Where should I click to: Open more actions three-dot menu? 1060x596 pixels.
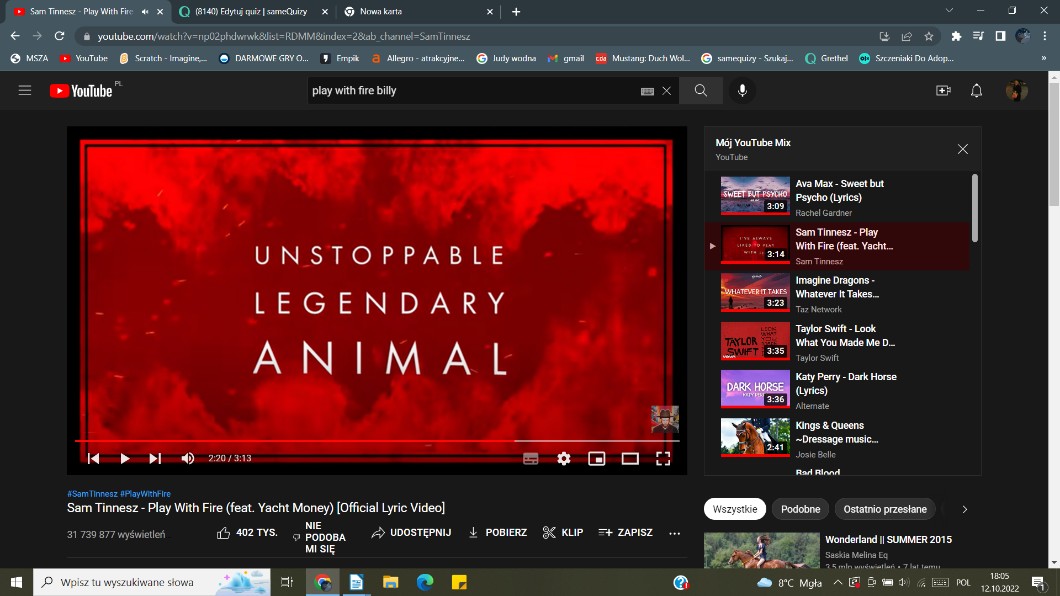click(x=675, y=533)
